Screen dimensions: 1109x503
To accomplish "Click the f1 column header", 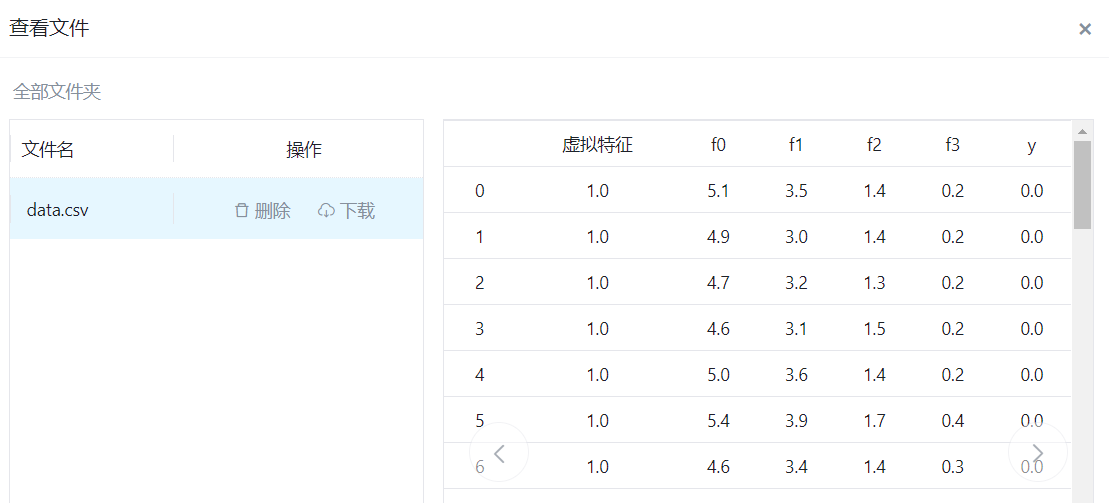I will [796, 145].
